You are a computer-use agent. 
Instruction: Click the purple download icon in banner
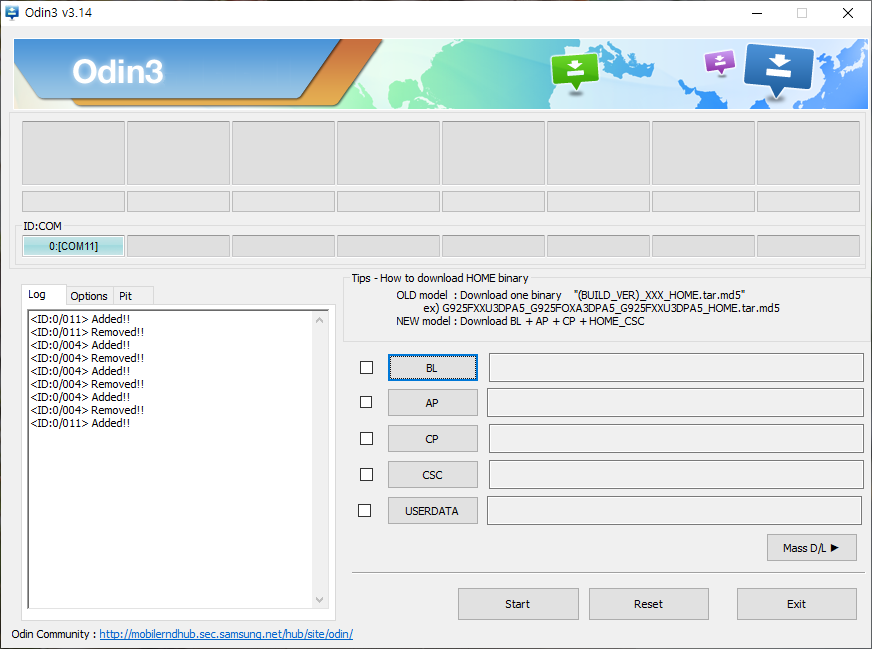point(720,62)
